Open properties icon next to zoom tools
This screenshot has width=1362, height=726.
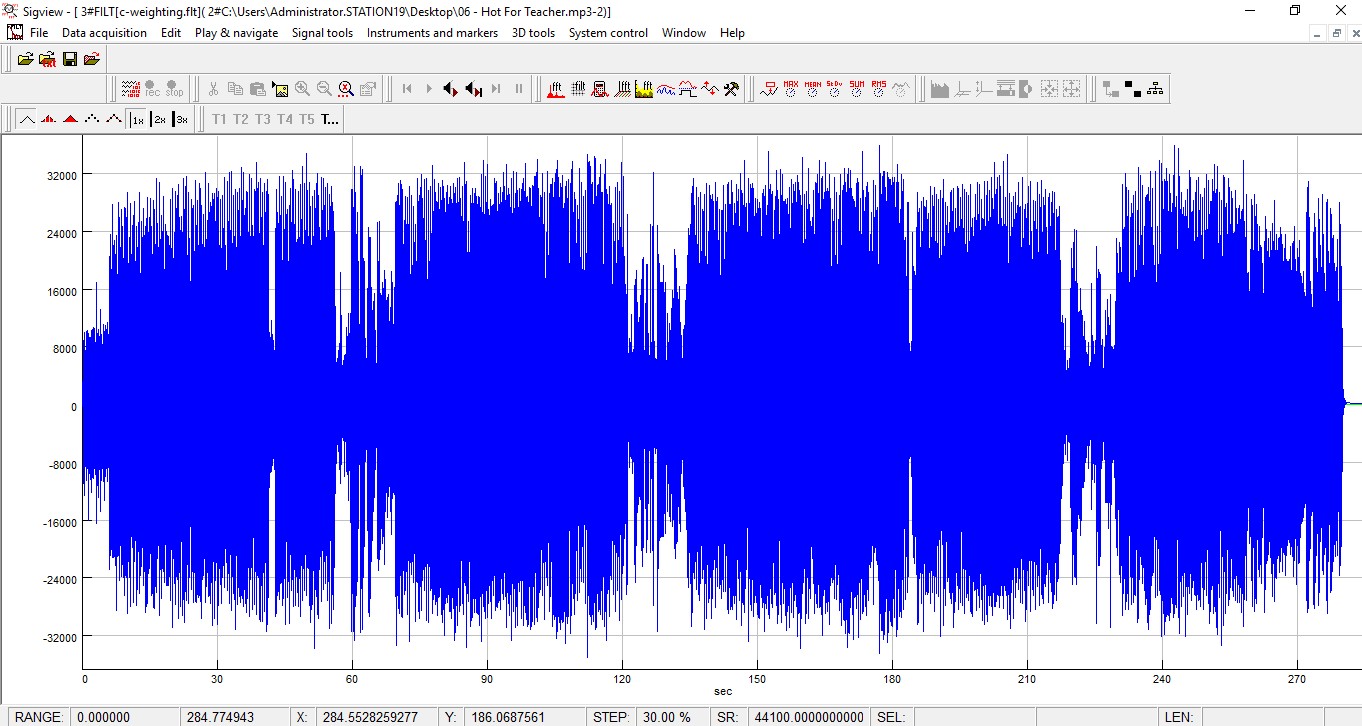tap(368, 89)
